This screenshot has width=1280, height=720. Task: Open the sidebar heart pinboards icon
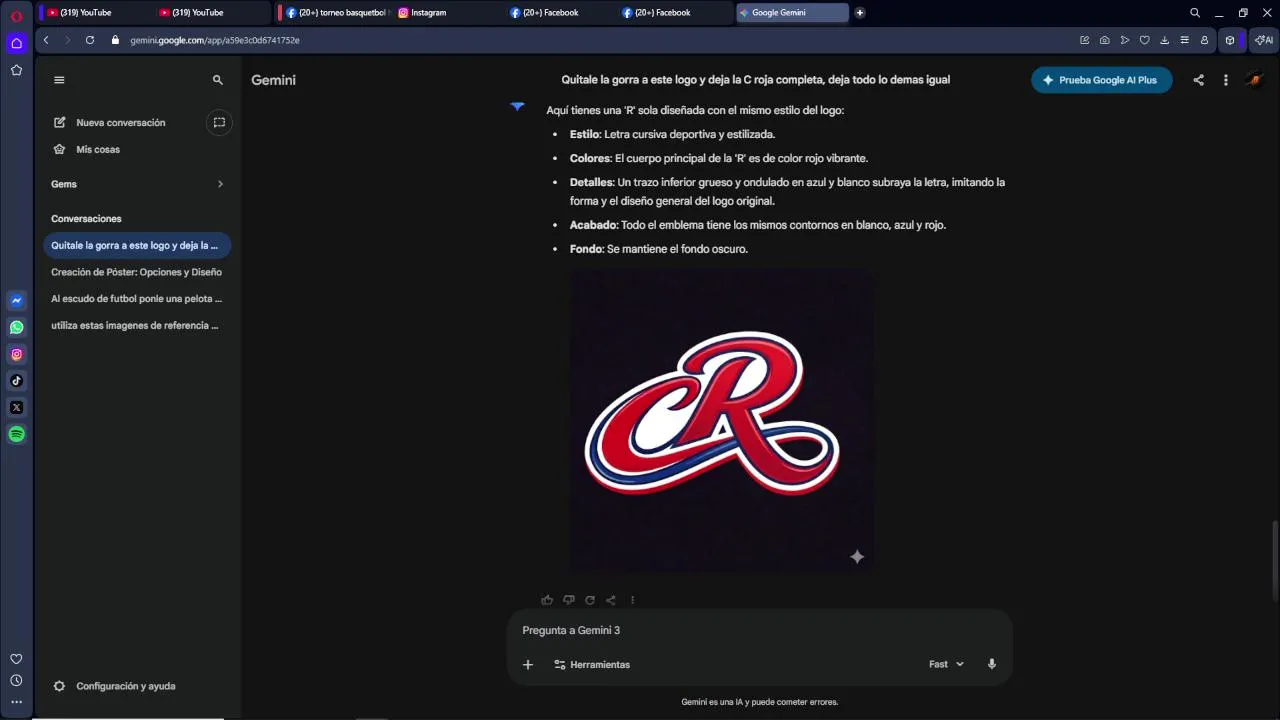(x=16, y=659)
